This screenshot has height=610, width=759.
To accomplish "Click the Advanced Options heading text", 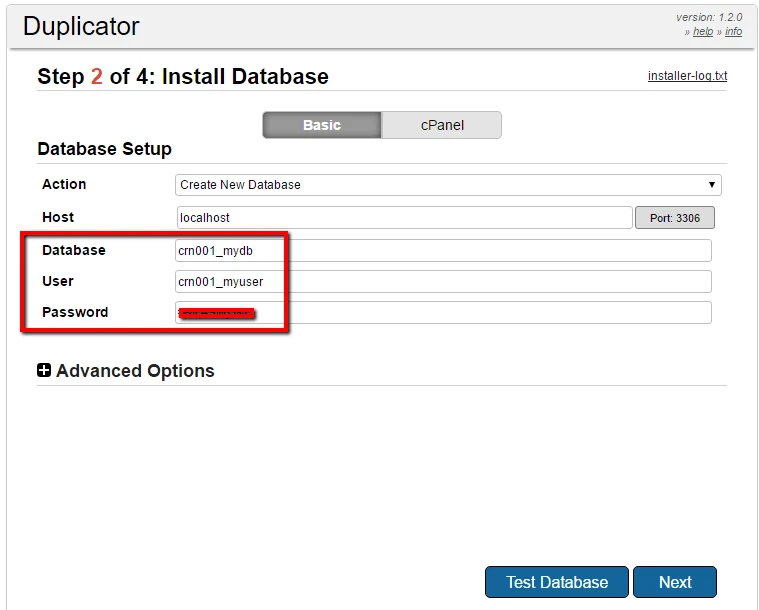I will click(x=135, y=371).
